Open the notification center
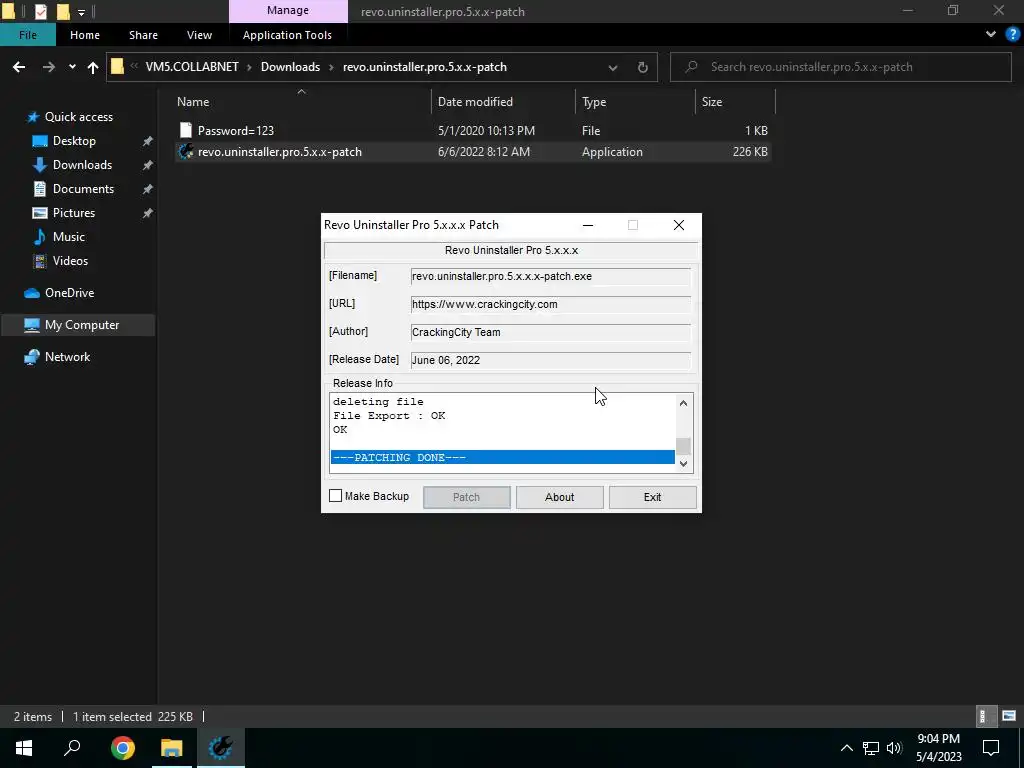 (x=991, y=748)
